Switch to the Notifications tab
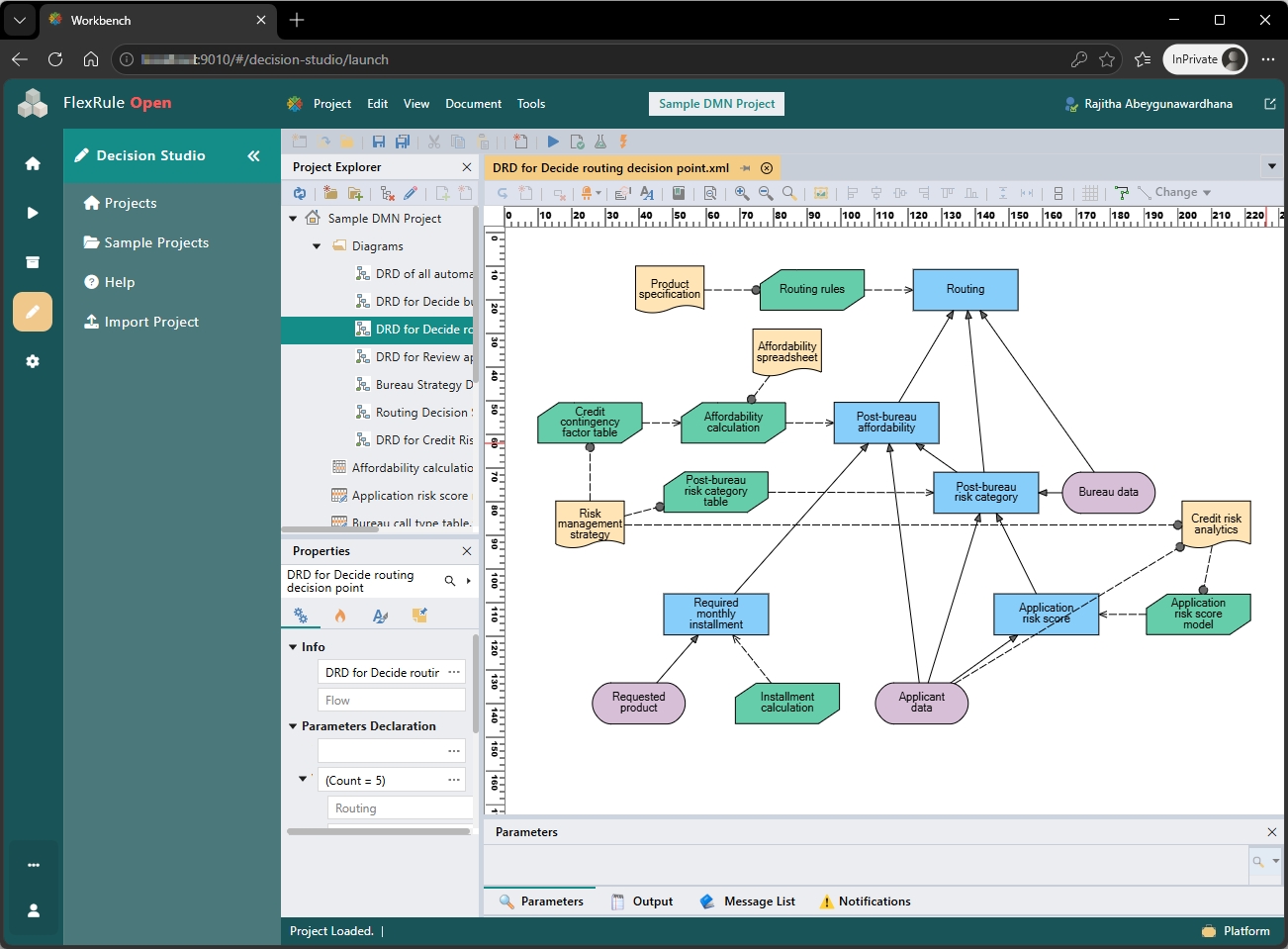 coord(866,902)
